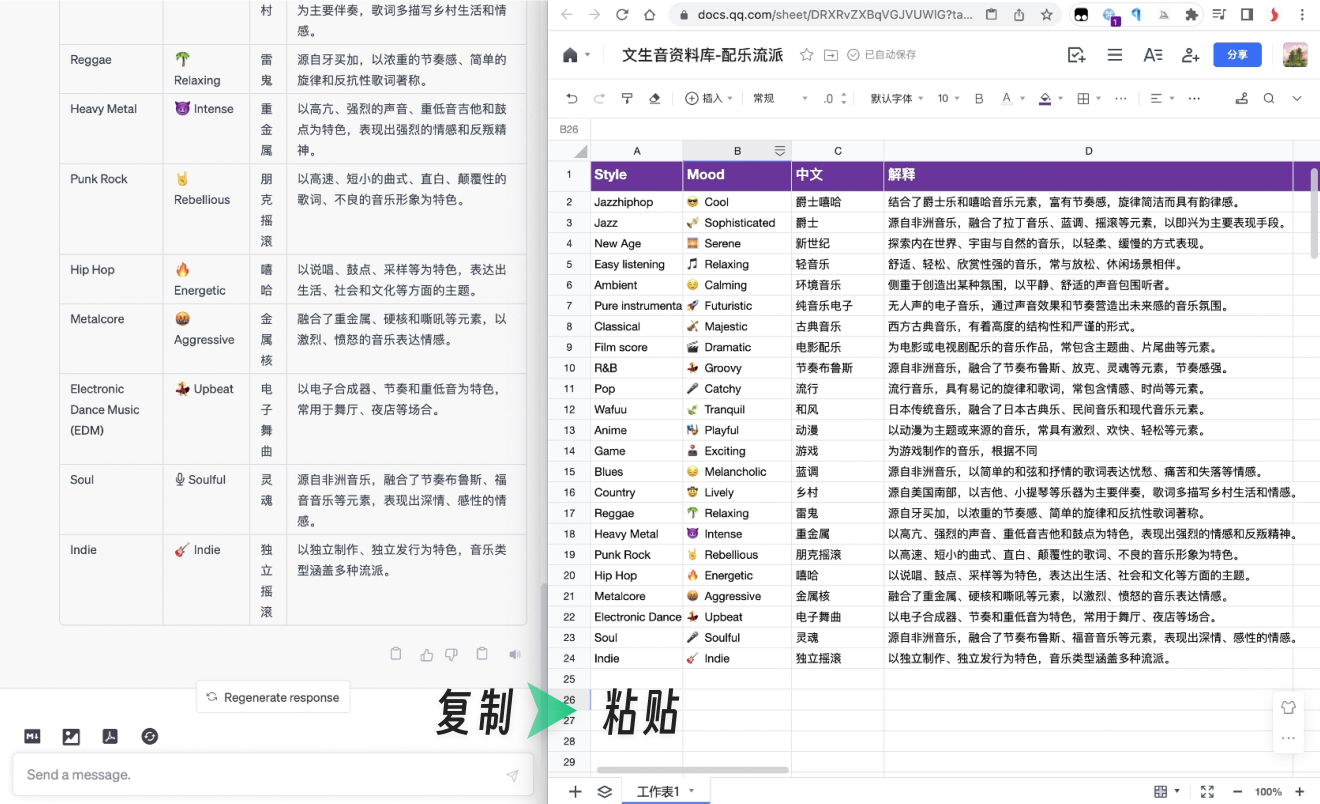The image size is (1320, 804).
Task: Toggle bold formatting in the sheet toolbar
Action: pos(979,98)
